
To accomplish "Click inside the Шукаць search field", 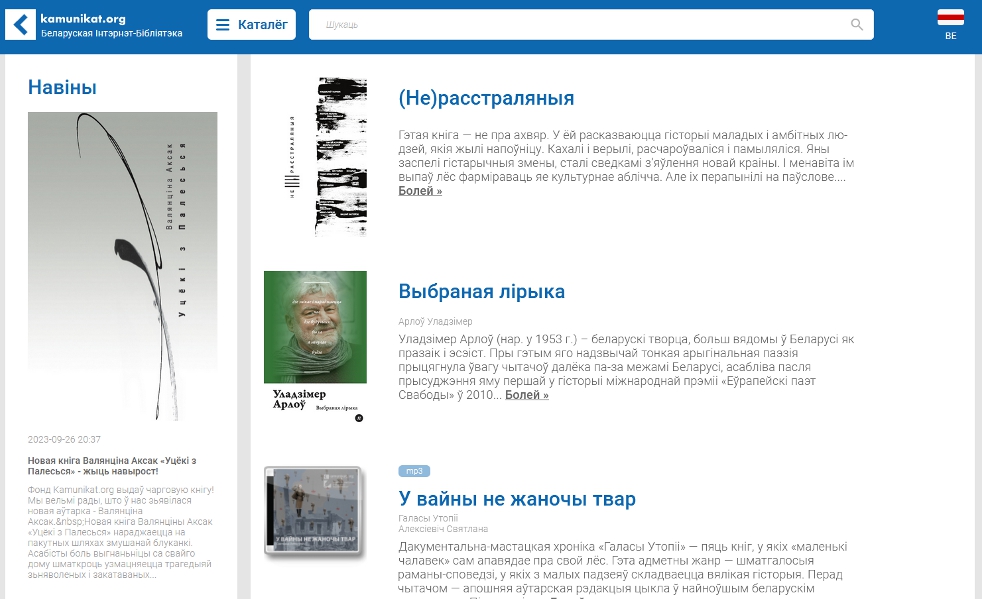I will pyautogui.click(x=500, y=24).
